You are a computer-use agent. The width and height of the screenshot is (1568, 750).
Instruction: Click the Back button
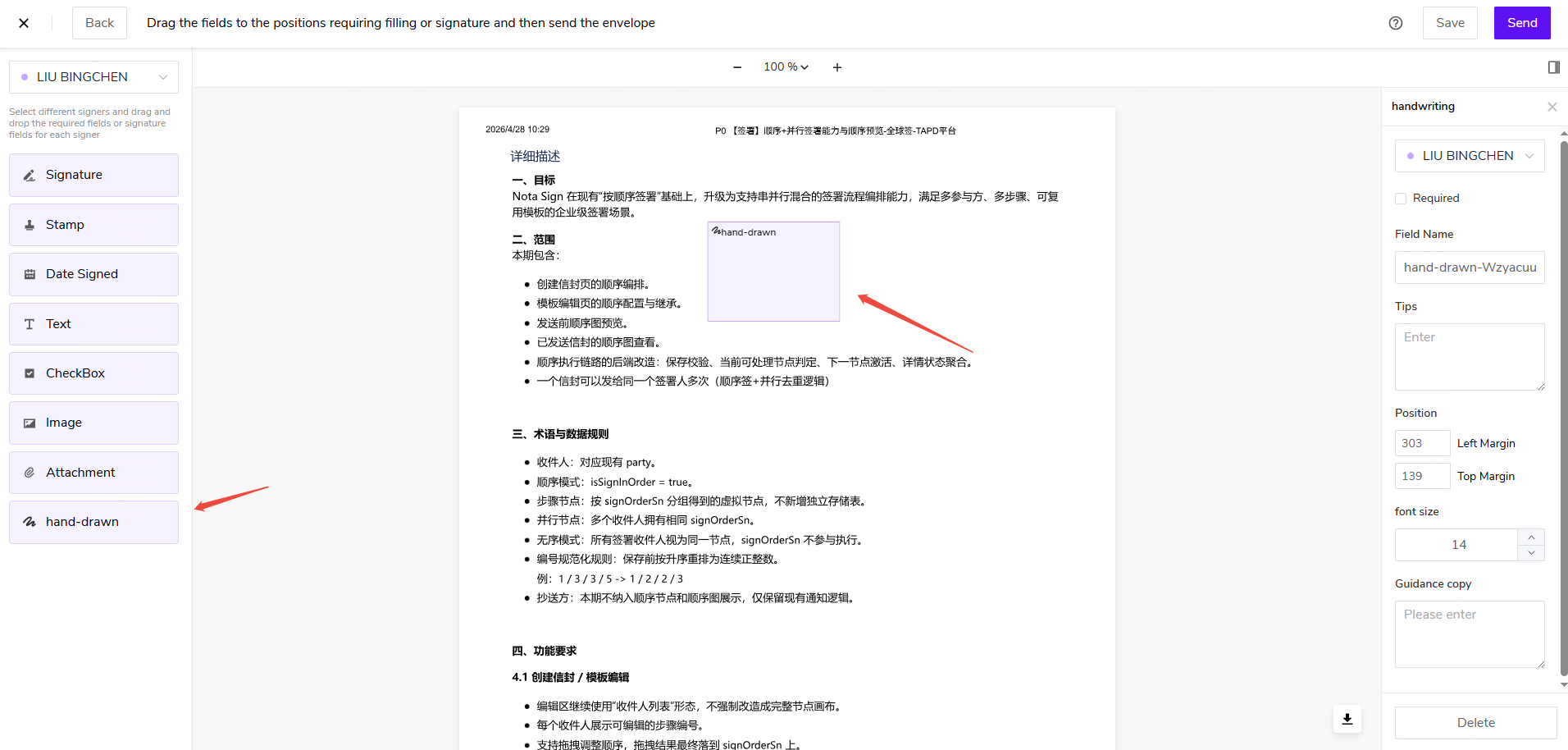(x=99, y=23)
